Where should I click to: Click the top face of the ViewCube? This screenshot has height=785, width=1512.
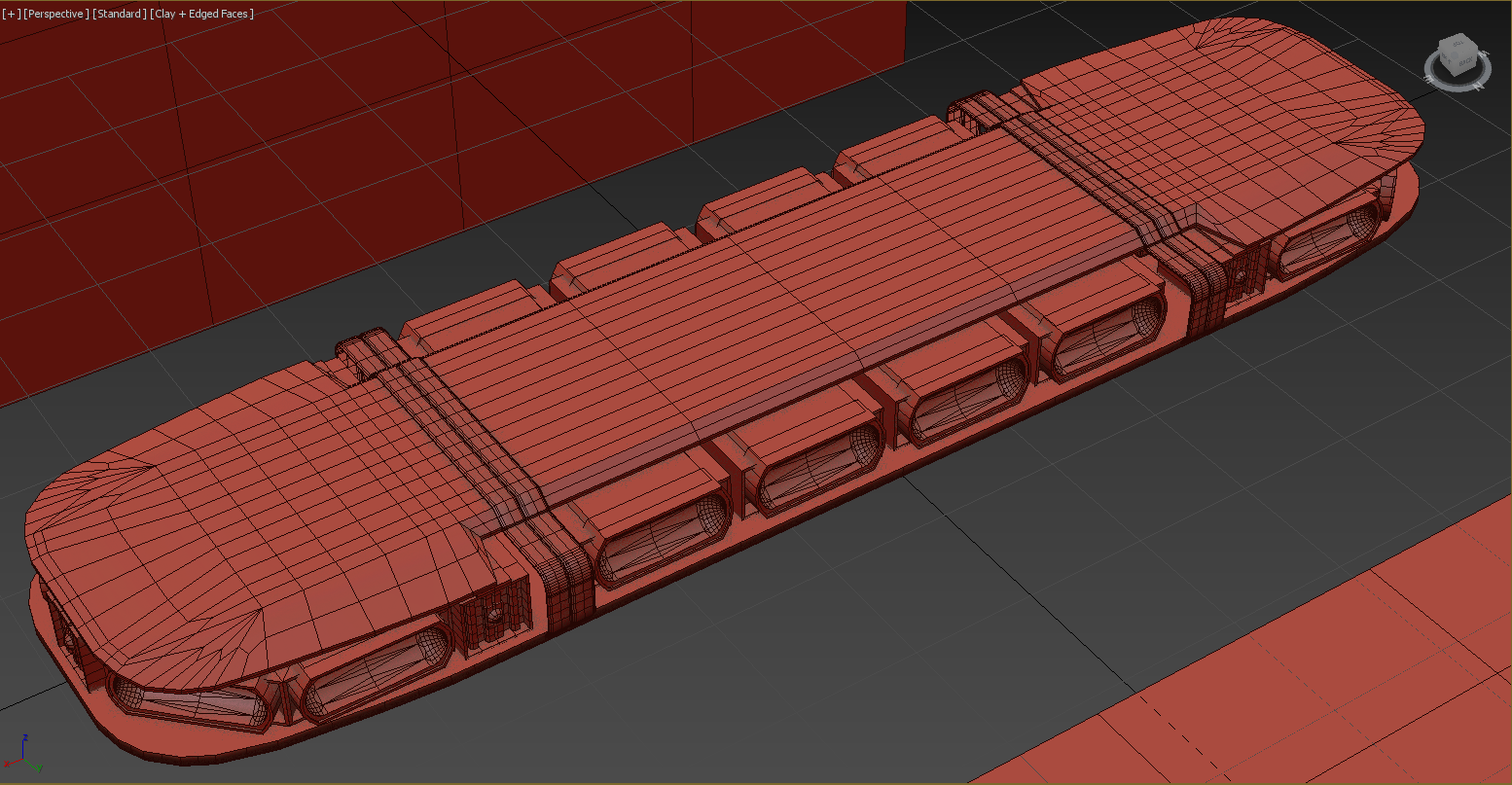pyautogui.click(x=1458, y=44)
